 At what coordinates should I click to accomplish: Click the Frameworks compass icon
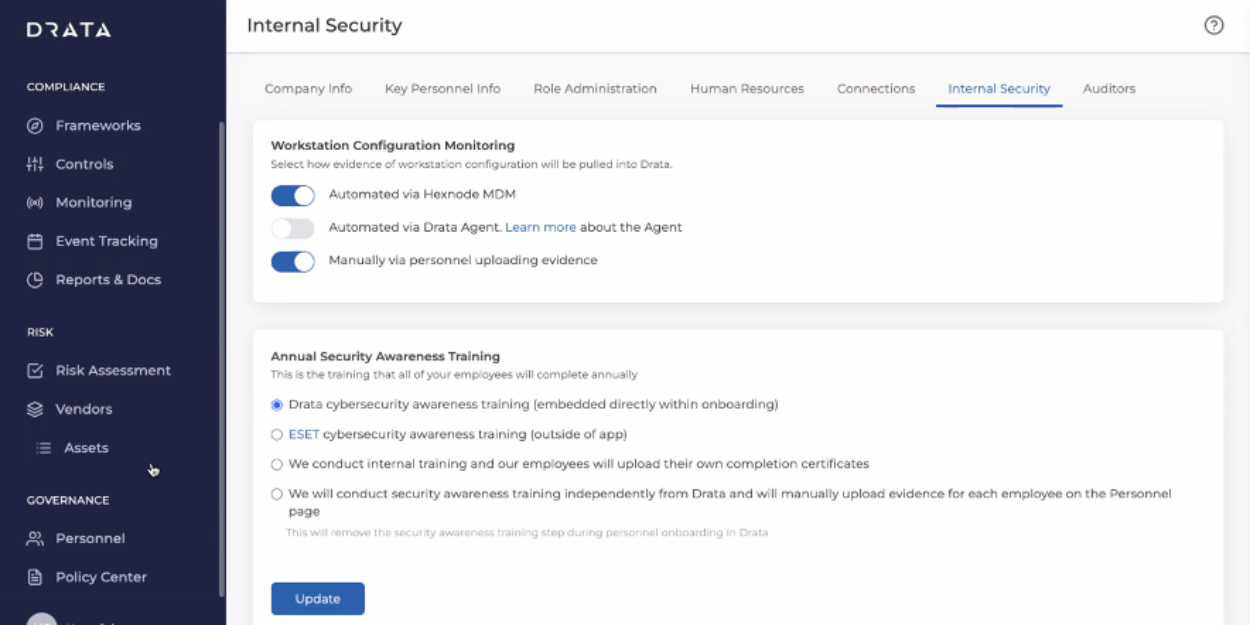(x=35, y=126)
